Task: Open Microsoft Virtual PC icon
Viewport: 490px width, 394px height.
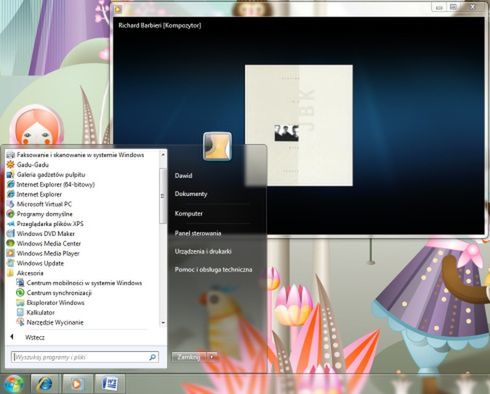Action: [x=11, y=204]
